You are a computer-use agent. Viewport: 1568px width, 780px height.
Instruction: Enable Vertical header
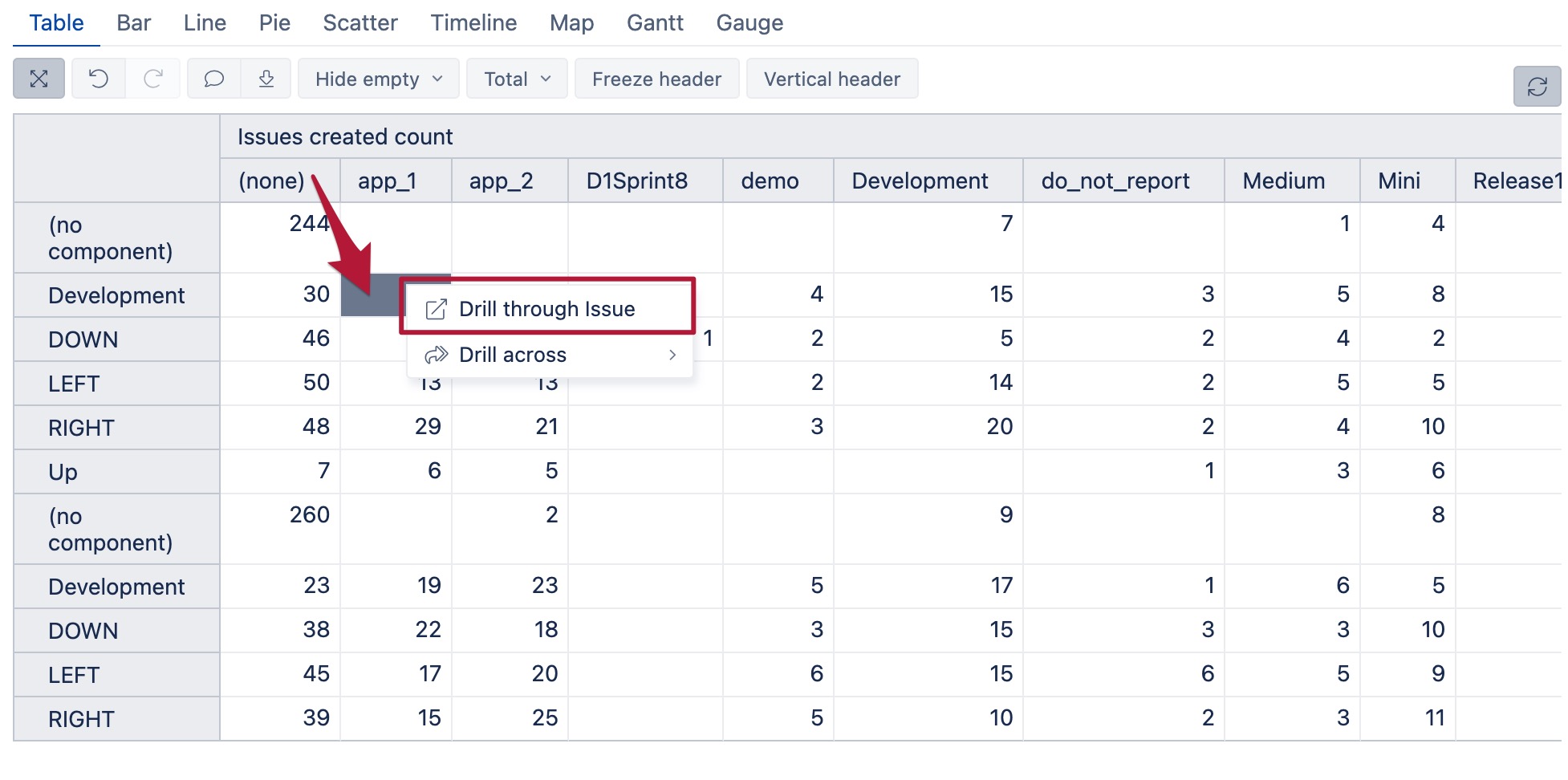pyautogui.click(x=832, y=79)
